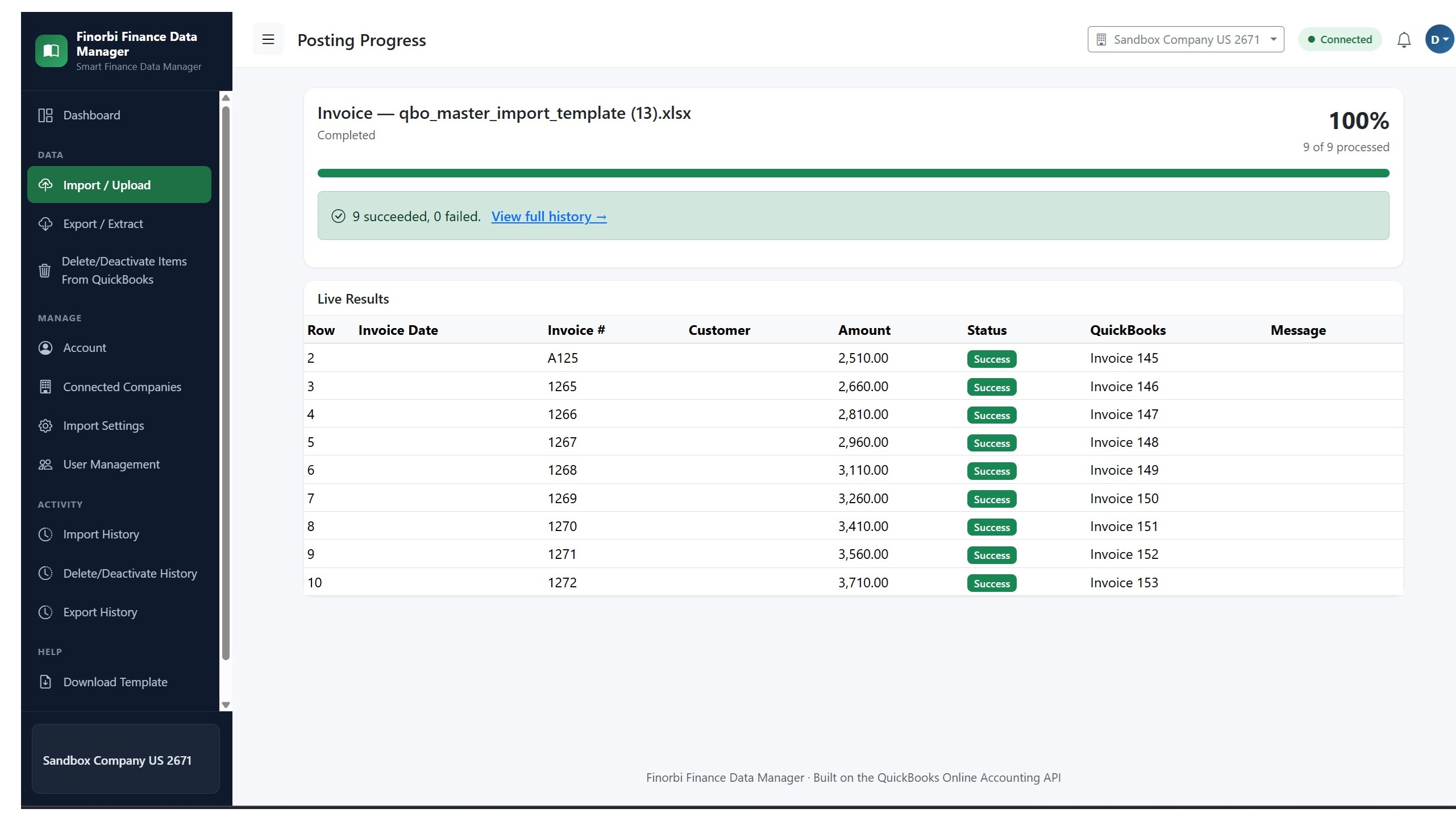This screenshot has width=1456, height=821.
Task: Click the Status column header
Action: pos(987,330)
